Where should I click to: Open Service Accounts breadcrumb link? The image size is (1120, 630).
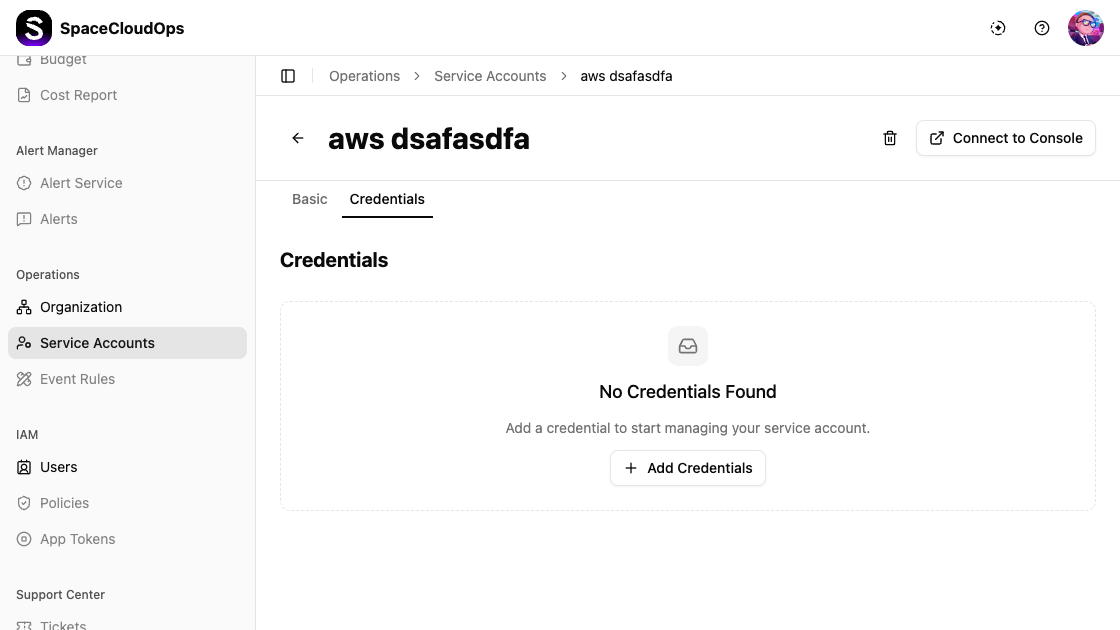(x=490, y=76)
